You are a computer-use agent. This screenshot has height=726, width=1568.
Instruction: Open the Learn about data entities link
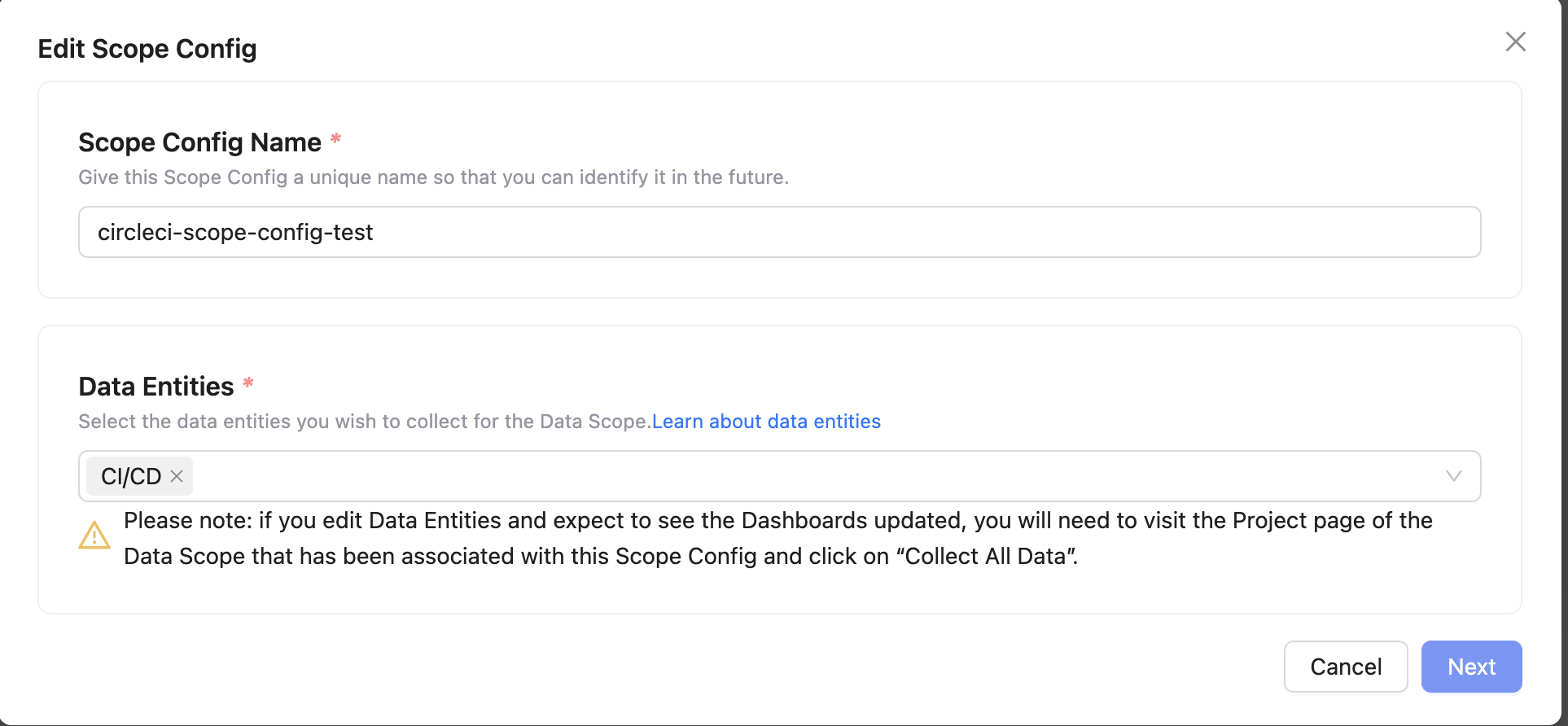[766, 422]
